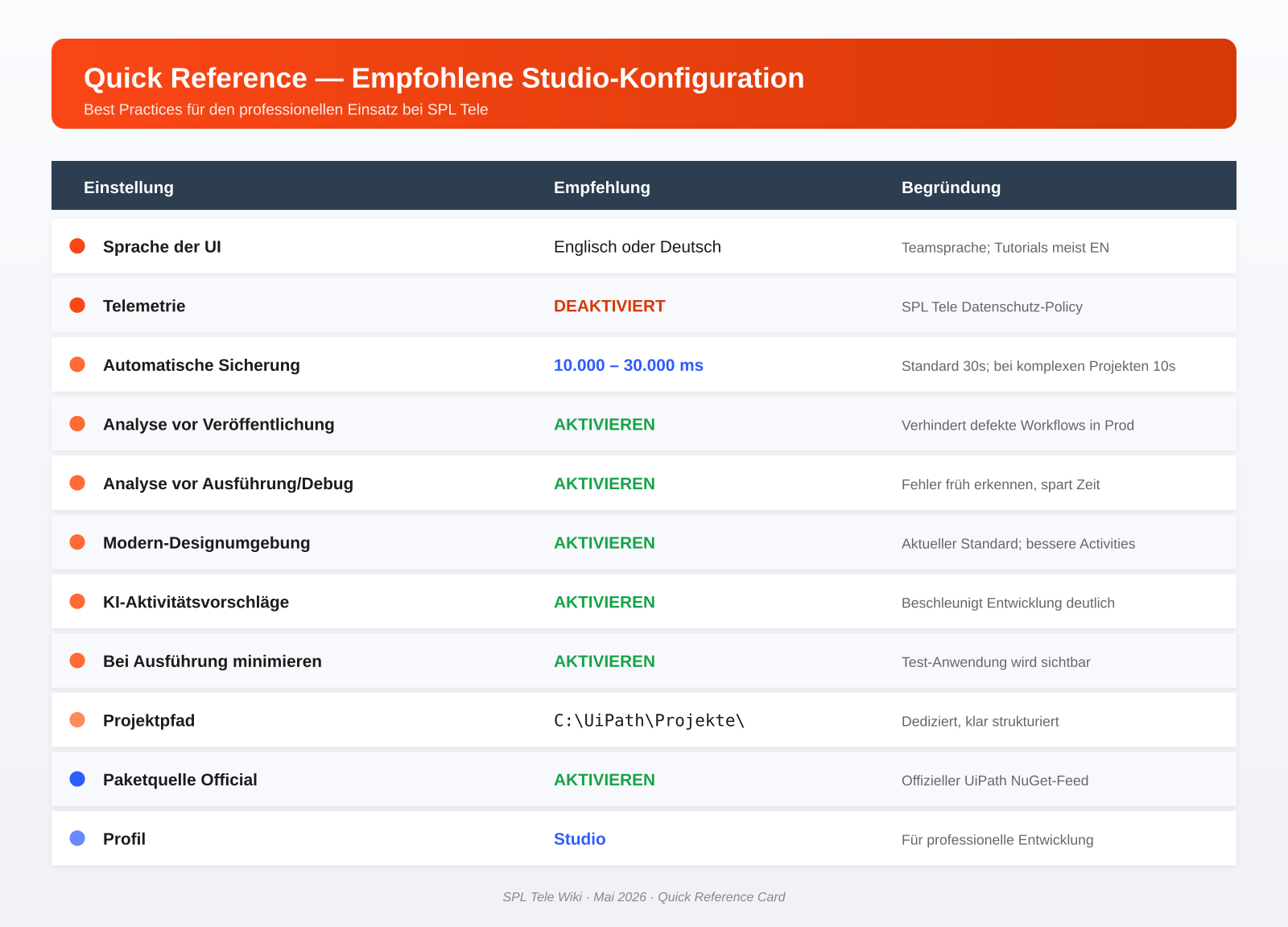Click the red DEAKTIVIERT value
The width and height of the screenshot is (1288, 927).
(x=609, y=306)
